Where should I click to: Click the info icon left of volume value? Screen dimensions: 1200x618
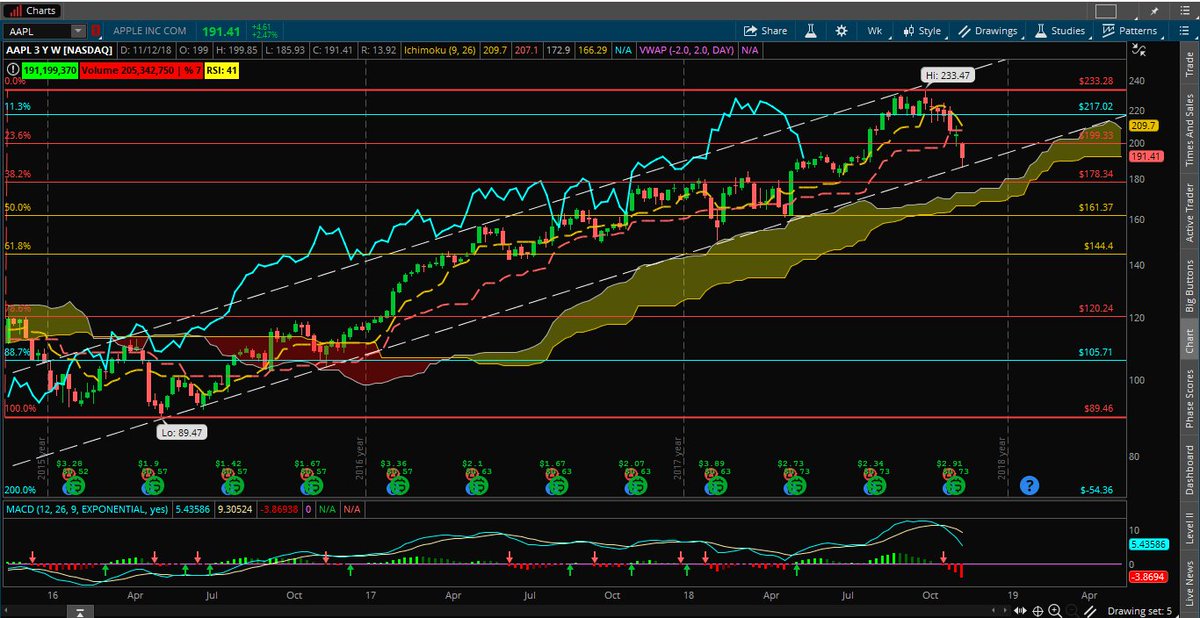(x=11, y=71)
